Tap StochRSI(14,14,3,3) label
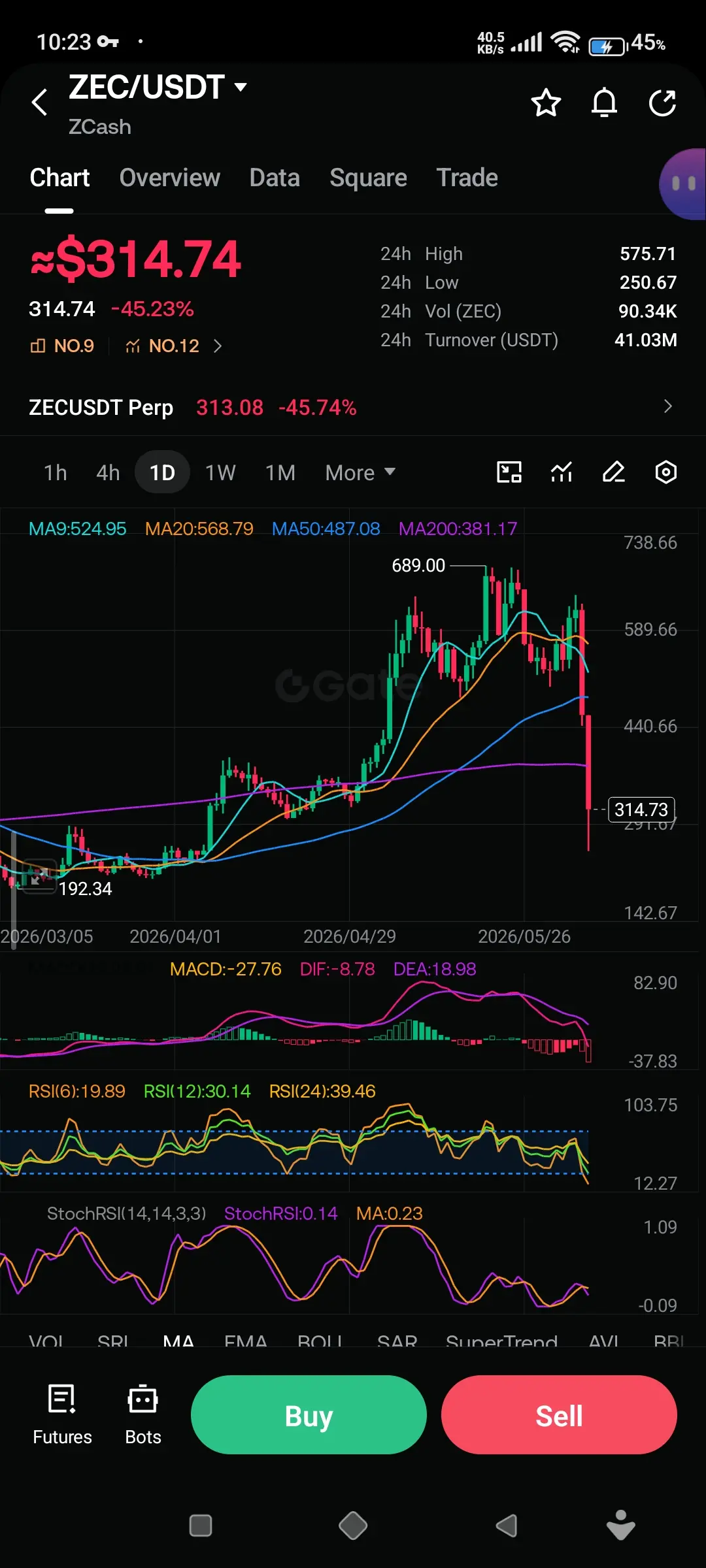Image resolution: width=706 pixels, height=1568 pixels. coord(126,1213)
